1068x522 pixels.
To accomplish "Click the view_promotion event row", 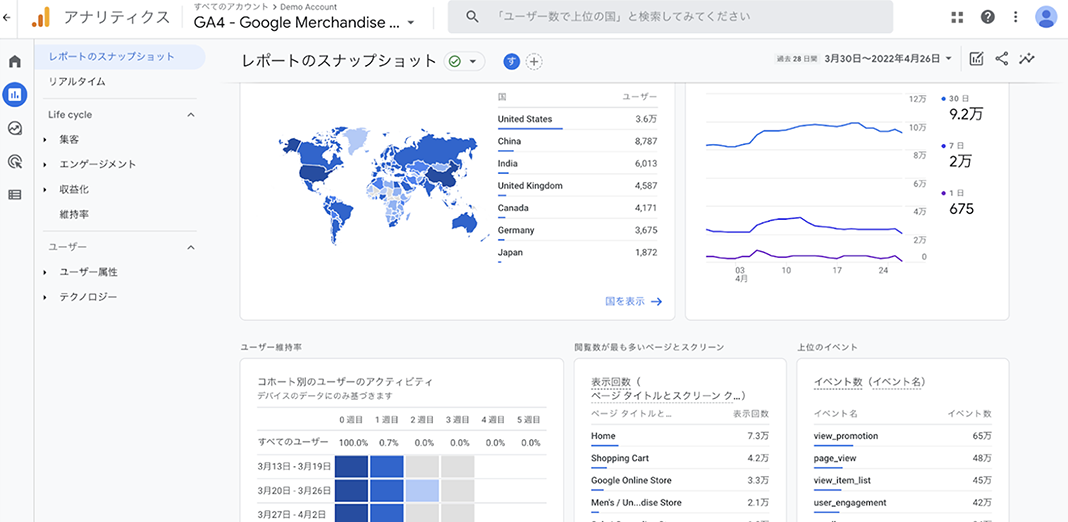I will click(x=902, y=437).
